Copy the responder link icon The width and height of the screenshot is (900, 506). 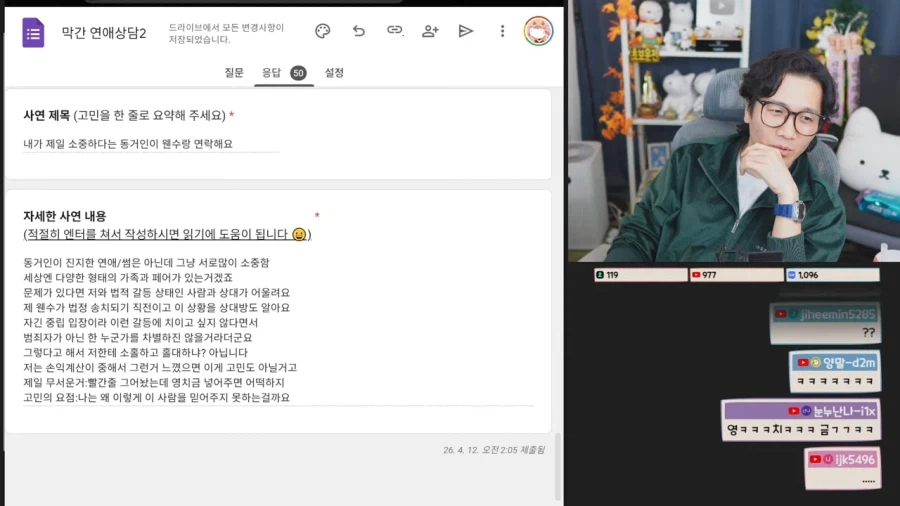point(394,30)
